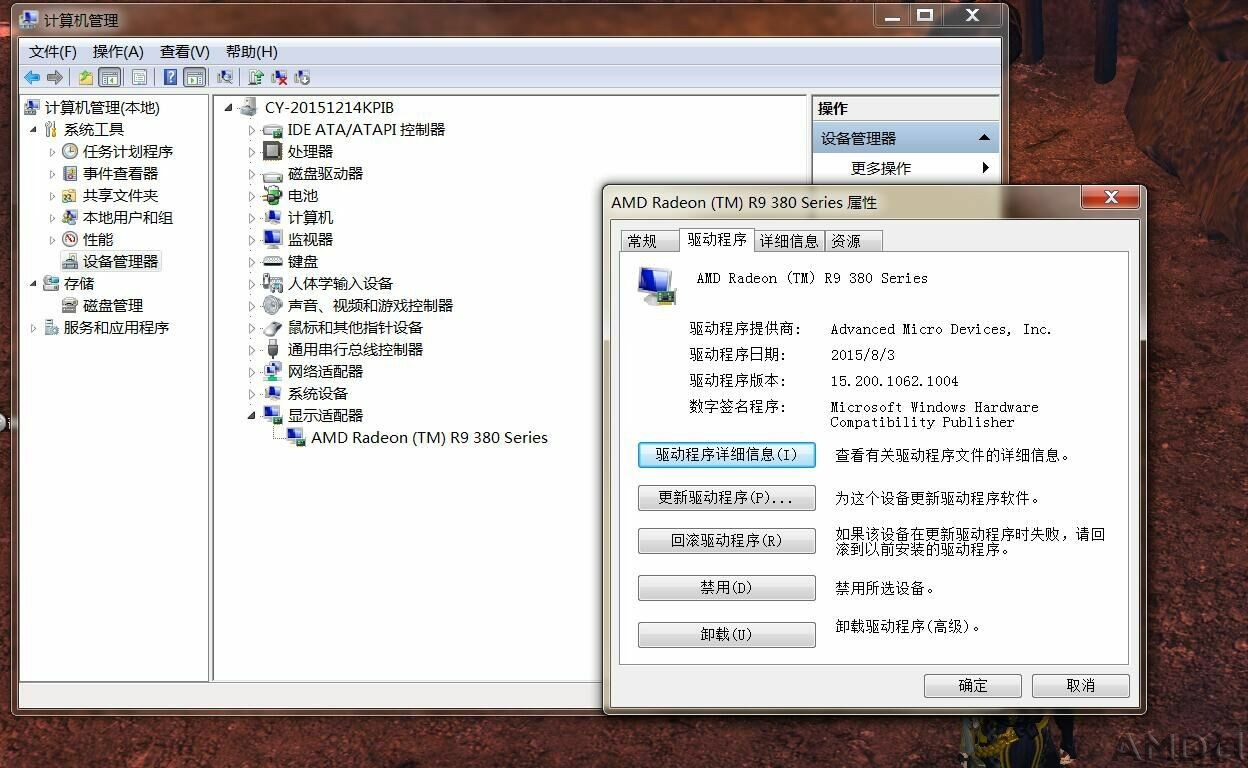The height and width of the screenshot is (768, 1248).
Task: Click the 任务计划程序 clock icon
Action: coord(70,151)
